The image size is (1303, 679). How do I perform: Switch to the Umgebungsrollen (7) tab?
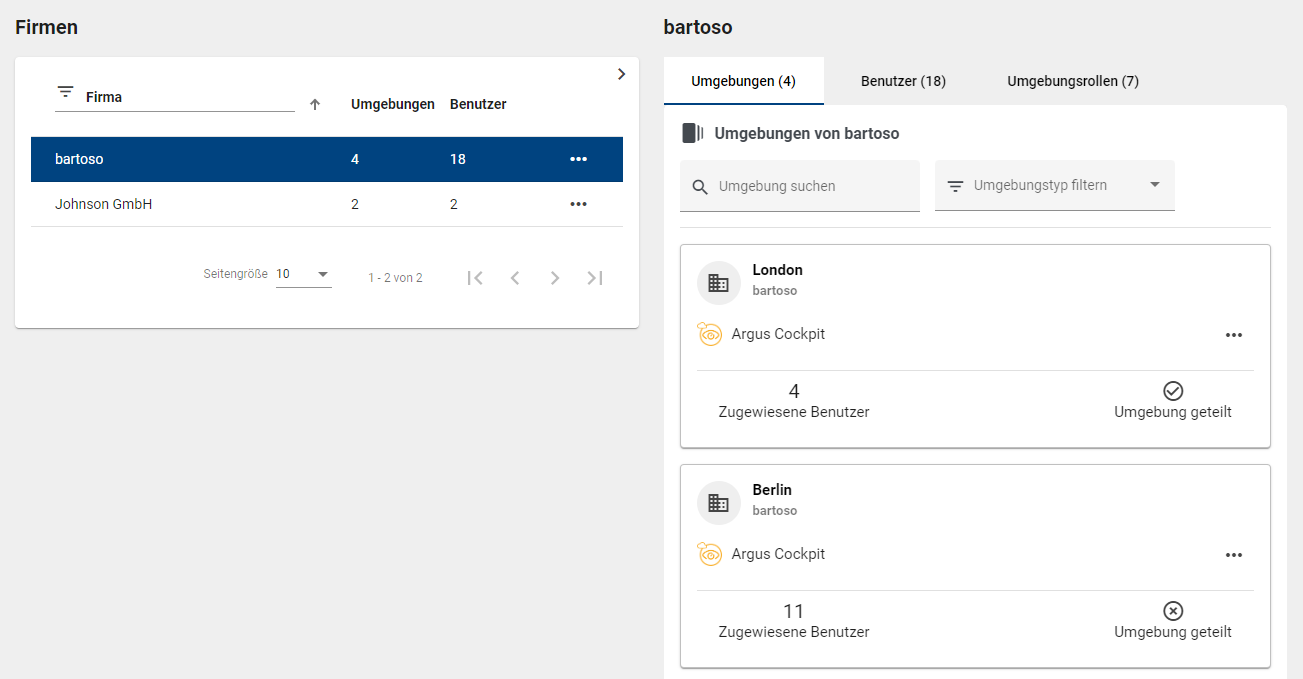[1072, 81]
